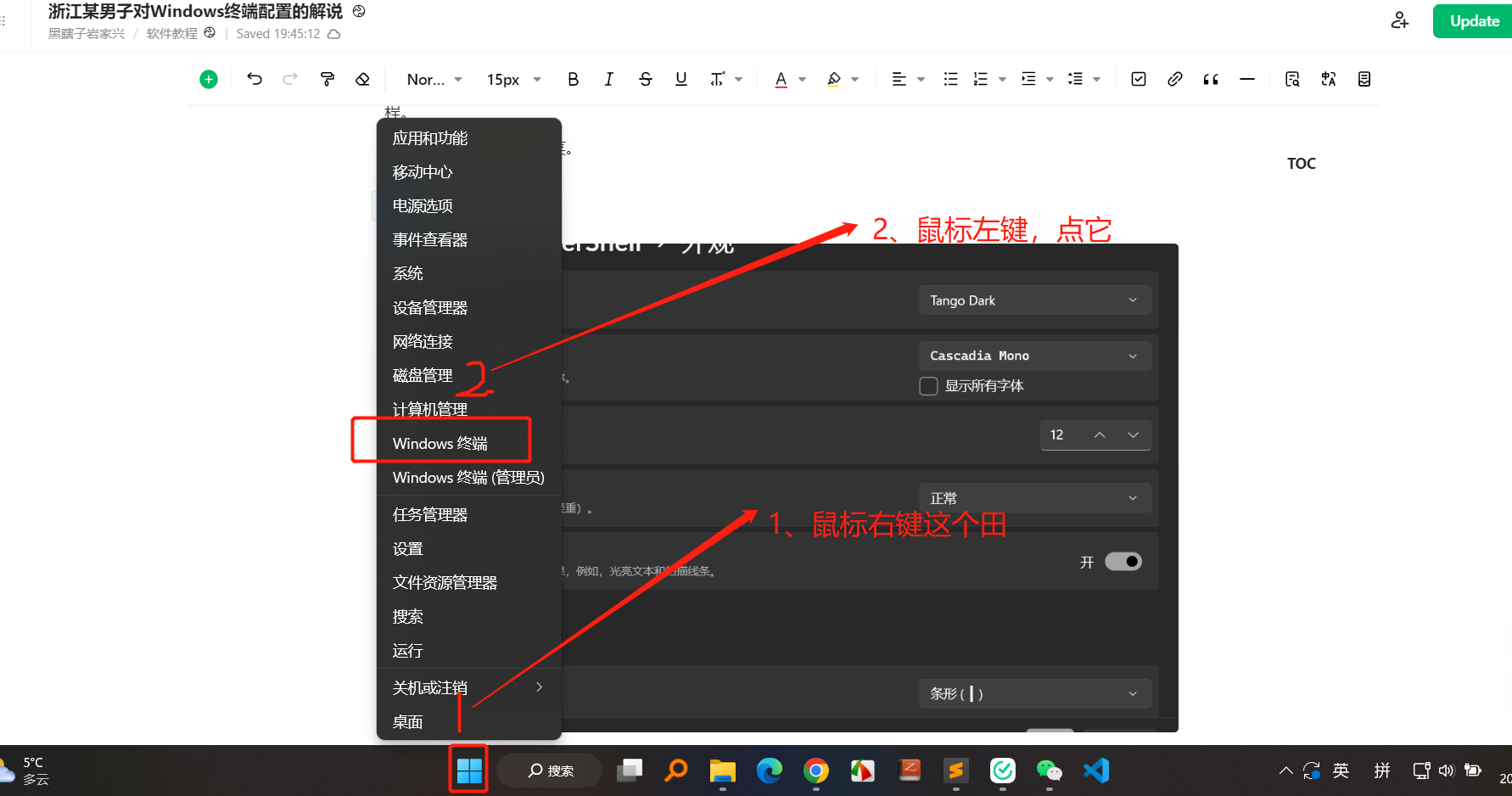1512x796 pixels.
Task: Select 电源选项 in the context menu
Action: 469,206
